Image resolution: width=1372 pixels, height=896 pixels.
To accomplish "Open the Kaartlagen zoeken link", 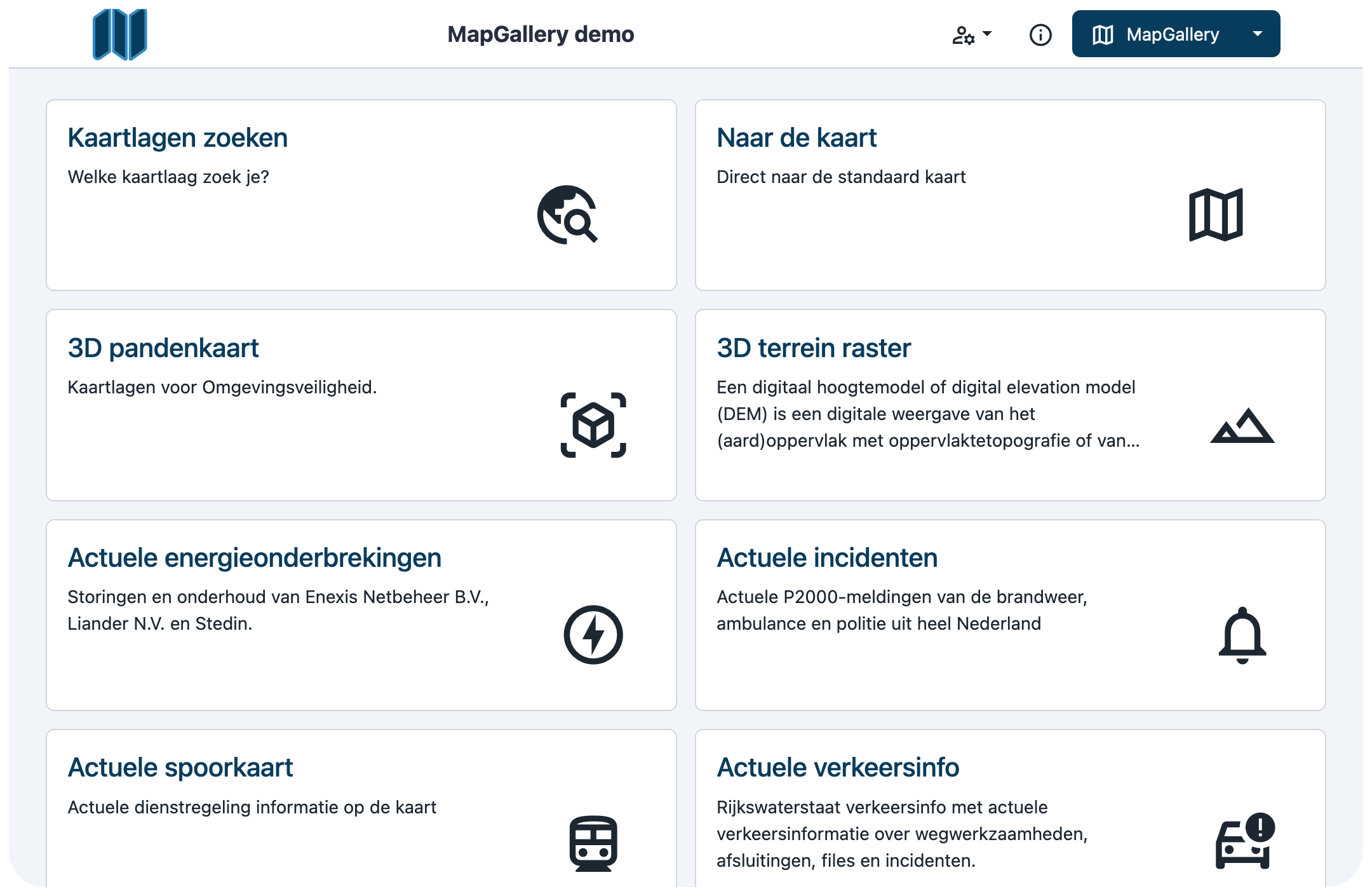I will click(178, 138).
